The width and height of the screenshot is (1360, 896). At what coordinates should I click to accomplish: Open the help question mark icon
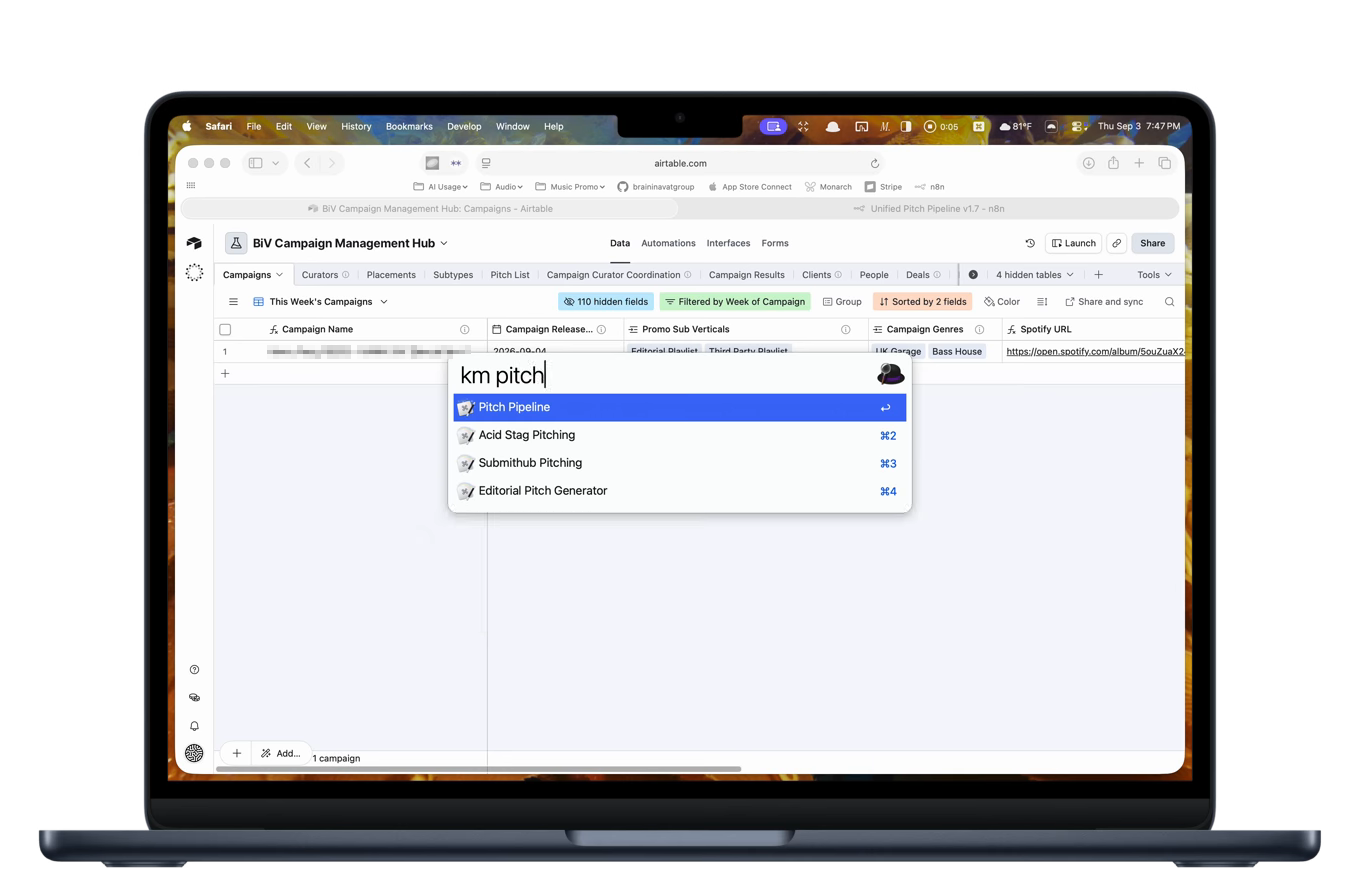tap(194, 670)
